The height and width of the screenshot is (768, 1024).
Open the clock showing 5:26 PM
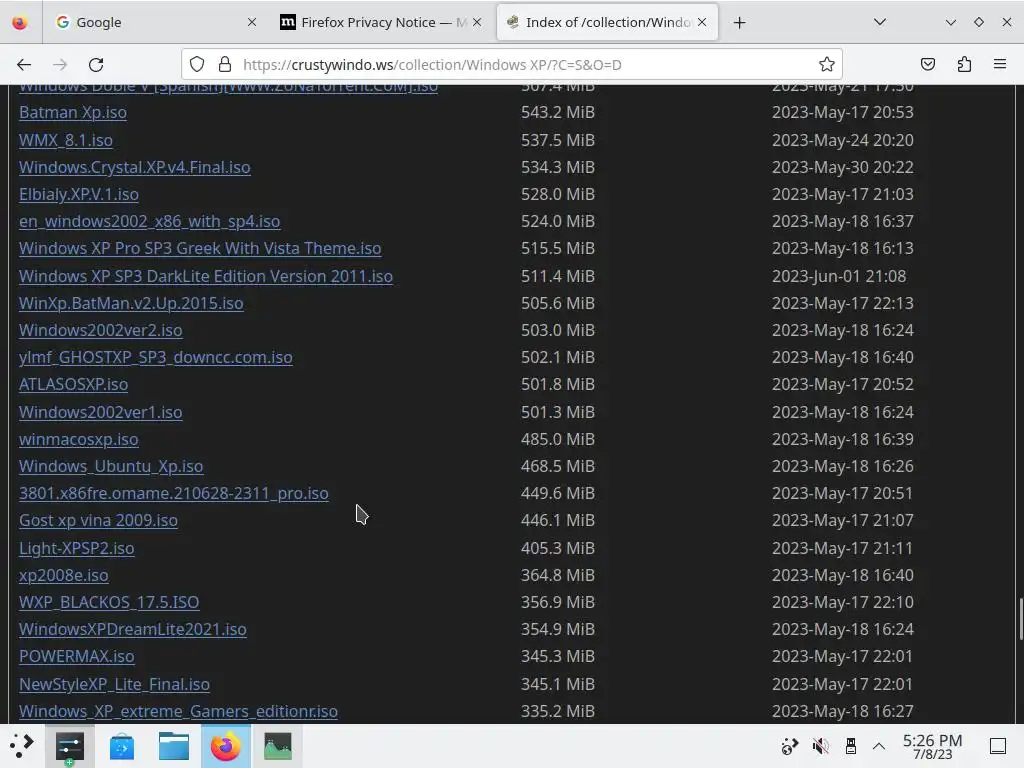tap(932, 746)
